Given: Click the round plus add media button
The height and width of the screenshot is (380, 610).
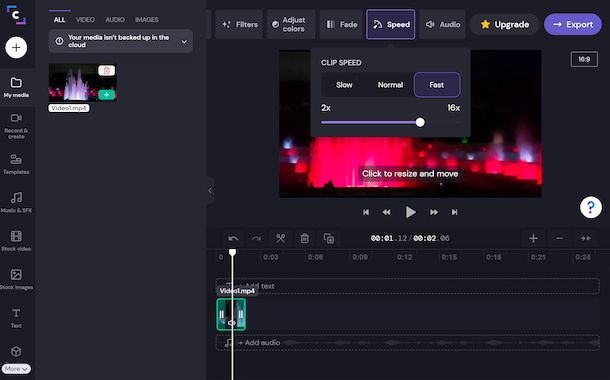Looking at the screenshot, I should [16, 47].
